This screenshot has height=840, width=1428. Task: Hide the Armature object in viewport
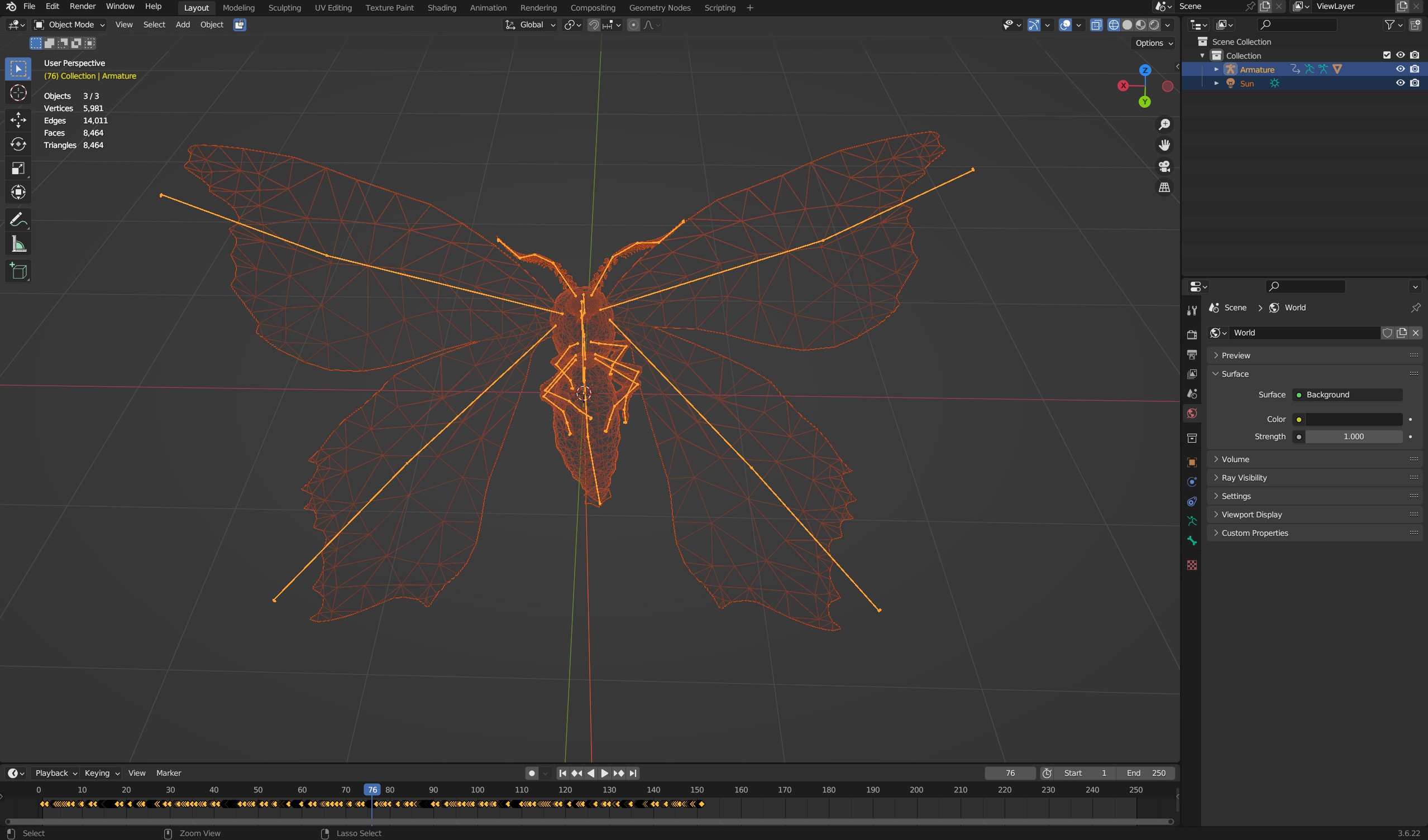1400,69
